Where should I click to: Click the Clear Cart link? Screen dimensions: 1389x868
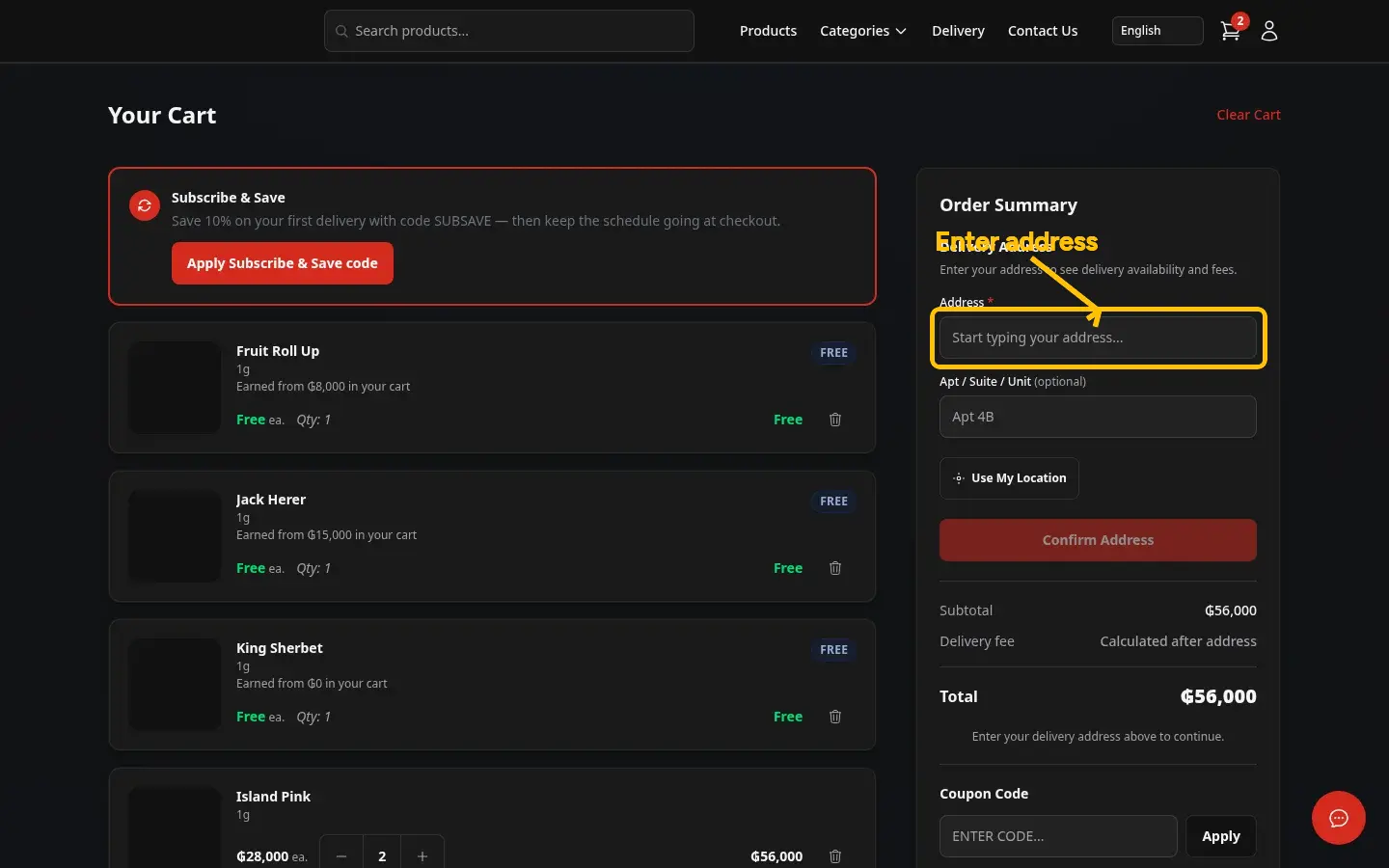[x=1248, y=115]
